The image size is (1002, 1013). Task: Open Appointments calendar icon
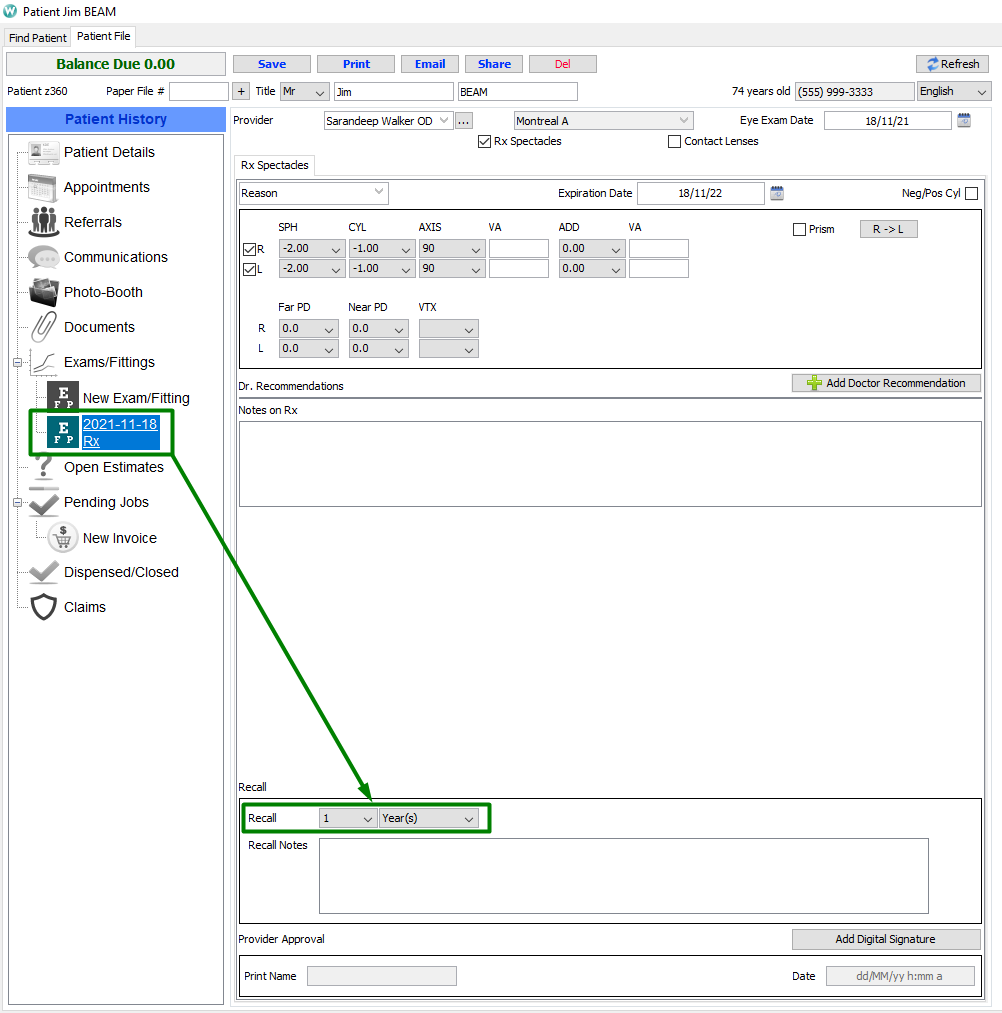pyautogui.click(x=44, y=187)
